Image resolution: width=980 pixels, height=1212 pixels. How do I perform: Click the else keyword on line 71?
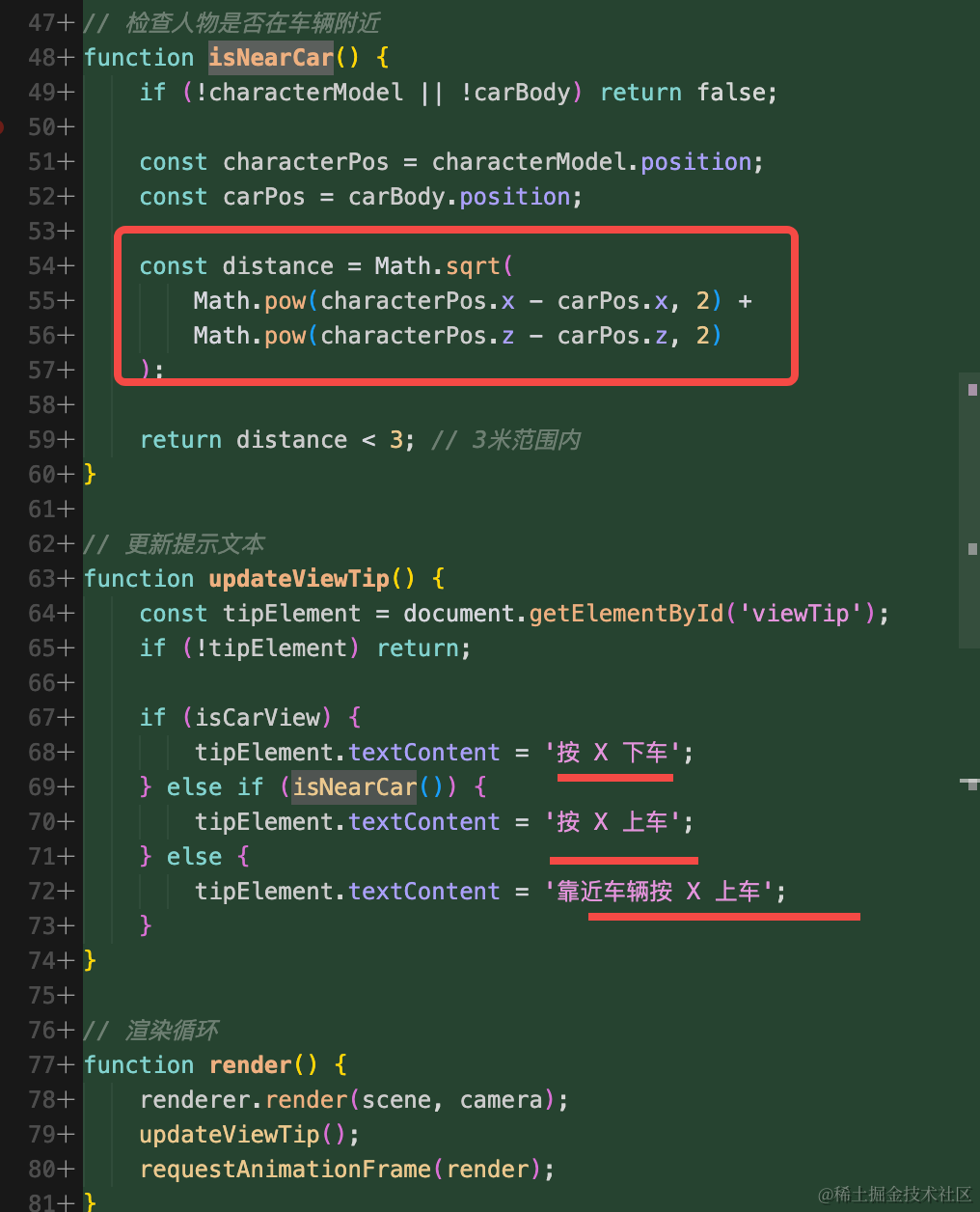[195, 857]
